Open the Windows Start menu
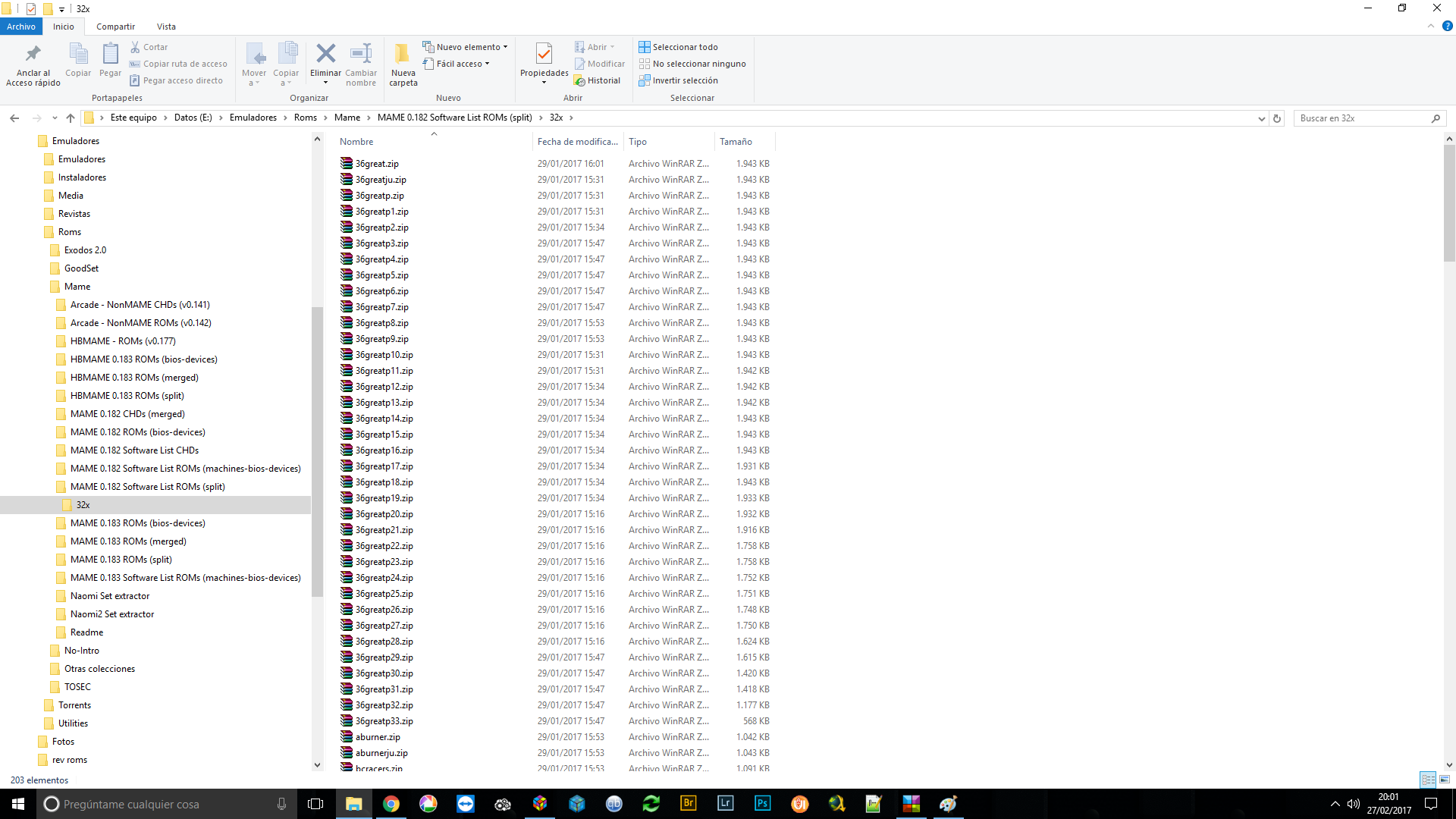 (x=18, y=804)
